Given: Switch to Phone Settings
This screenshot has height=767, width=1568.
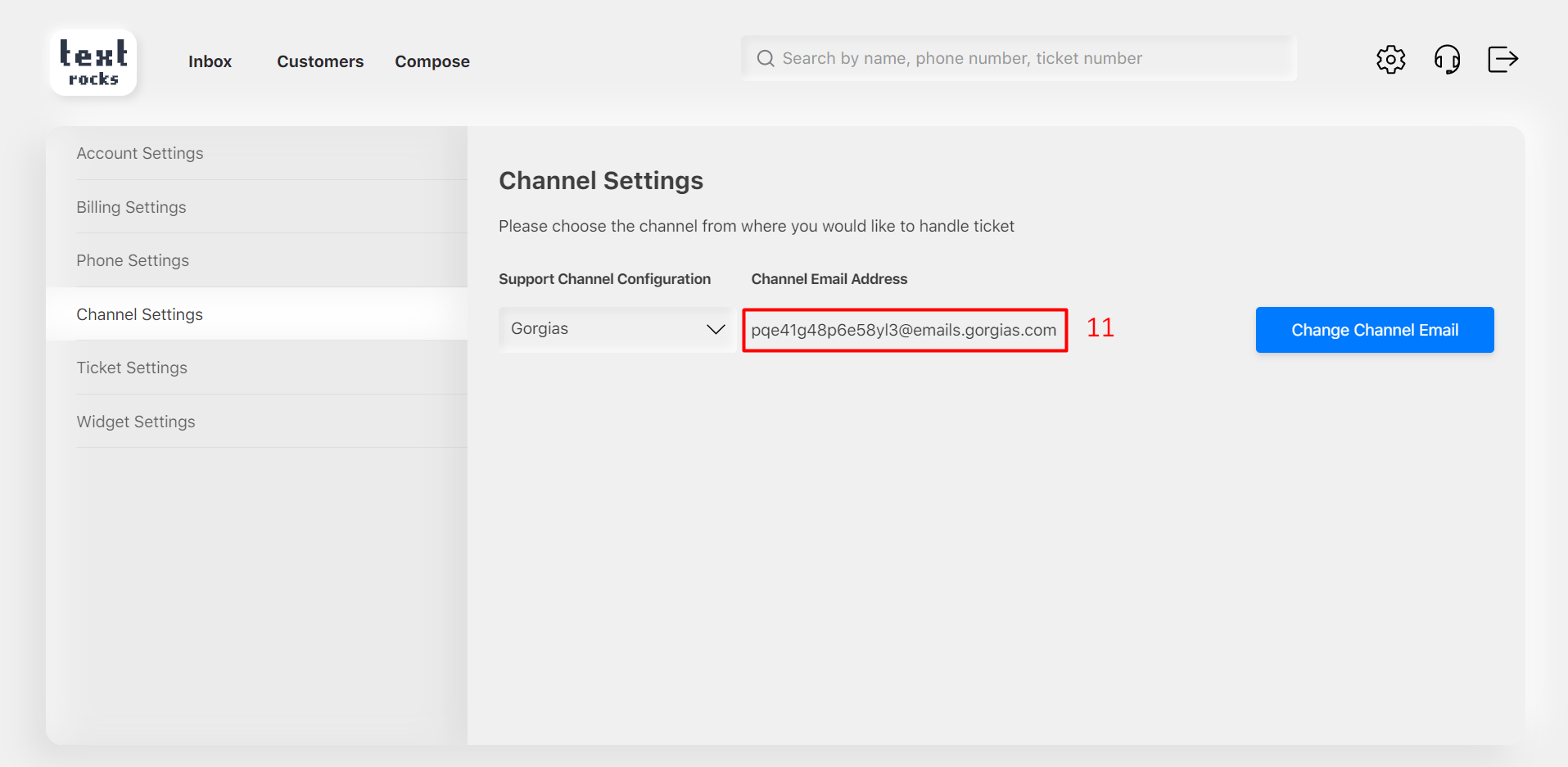Looking at the screenshot, I should (133, 260).
